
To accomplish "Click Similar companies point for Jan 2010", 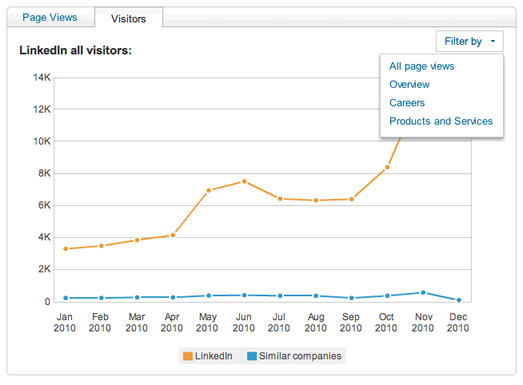I will 66,298.
